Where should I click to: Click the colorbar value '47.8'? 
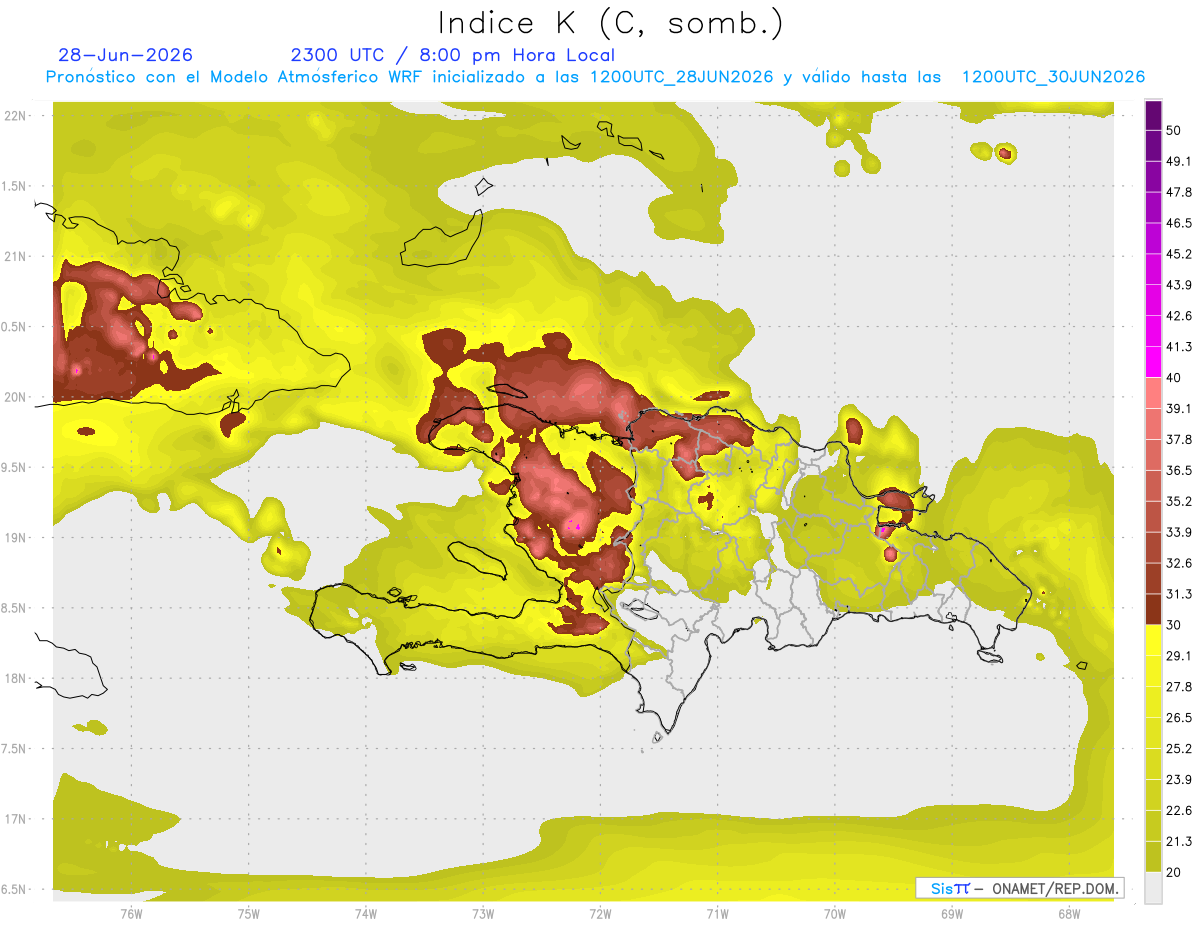[x=1179, y=192]
